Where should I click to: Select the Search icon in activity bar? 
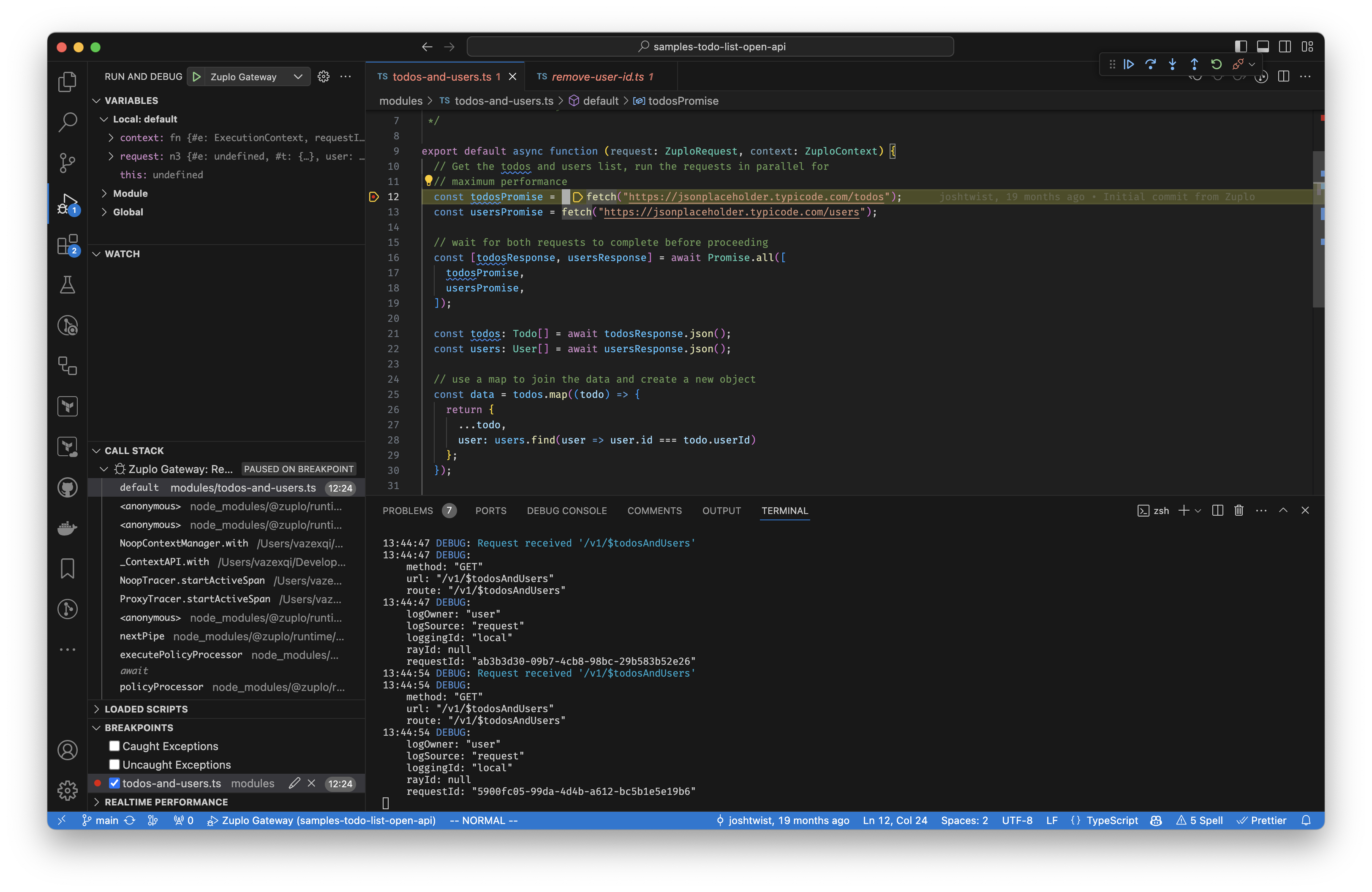68,120
